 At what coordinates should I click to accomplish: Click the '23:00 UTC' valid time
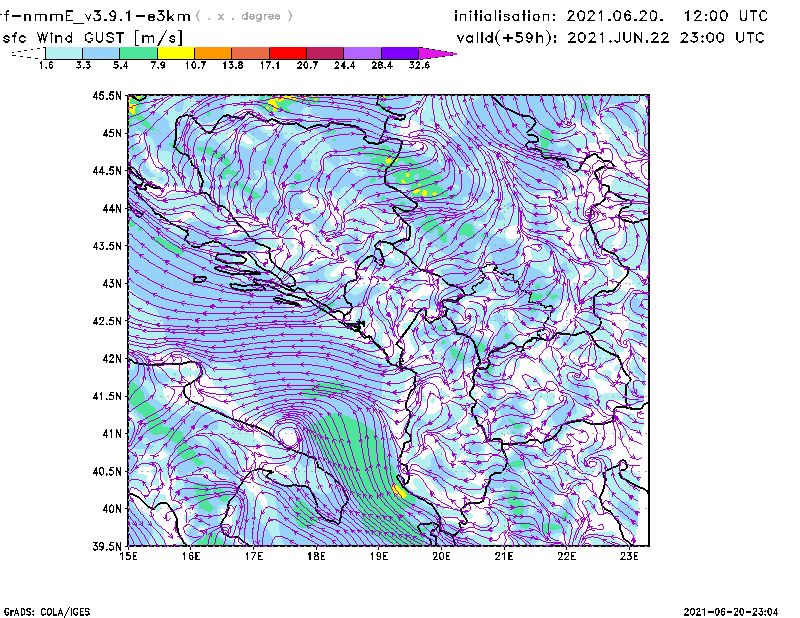[x=722, y=38]
